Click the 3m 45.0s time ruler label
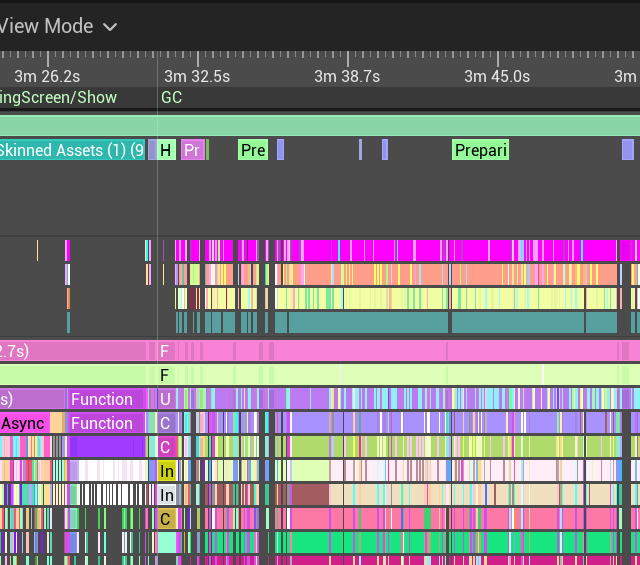The width and height of the screenshot is (640, 565). tap(497, 76)
